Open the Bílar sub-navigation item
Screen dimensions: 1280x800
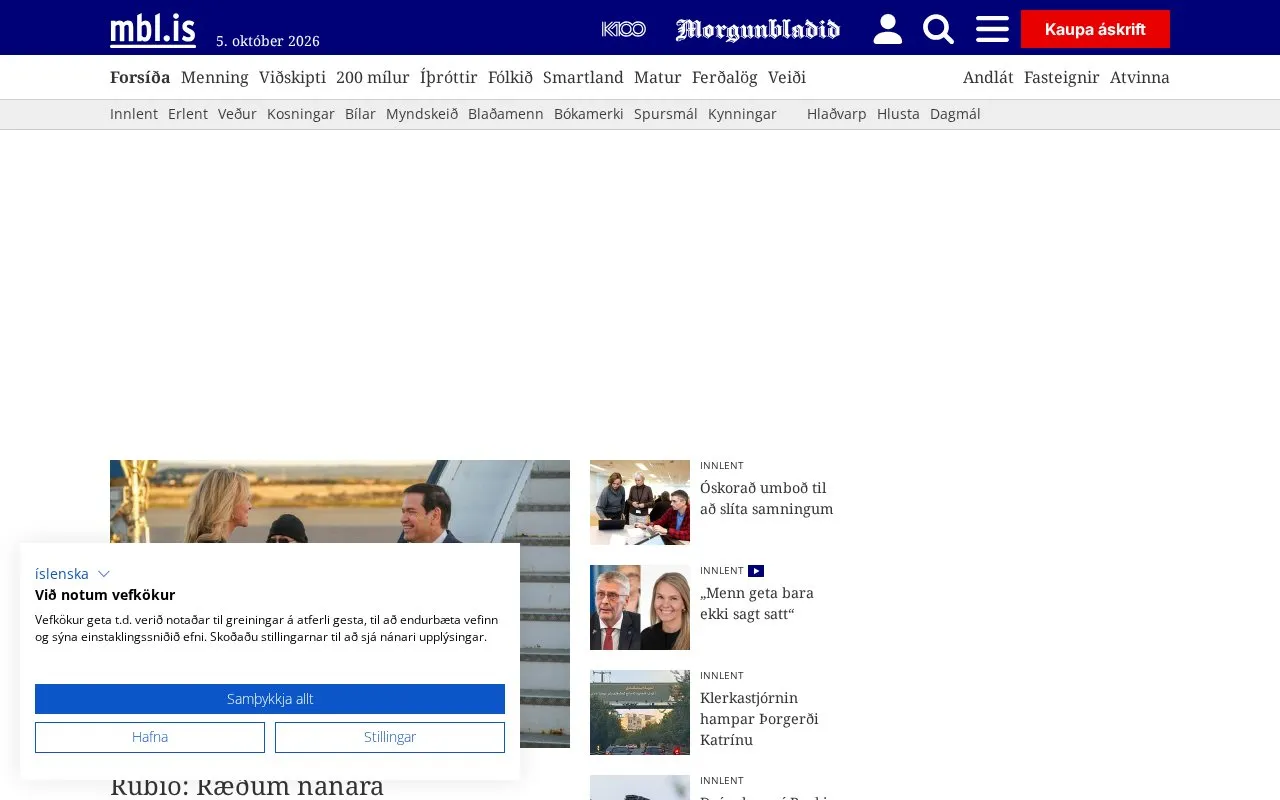[x=360, y=114]
